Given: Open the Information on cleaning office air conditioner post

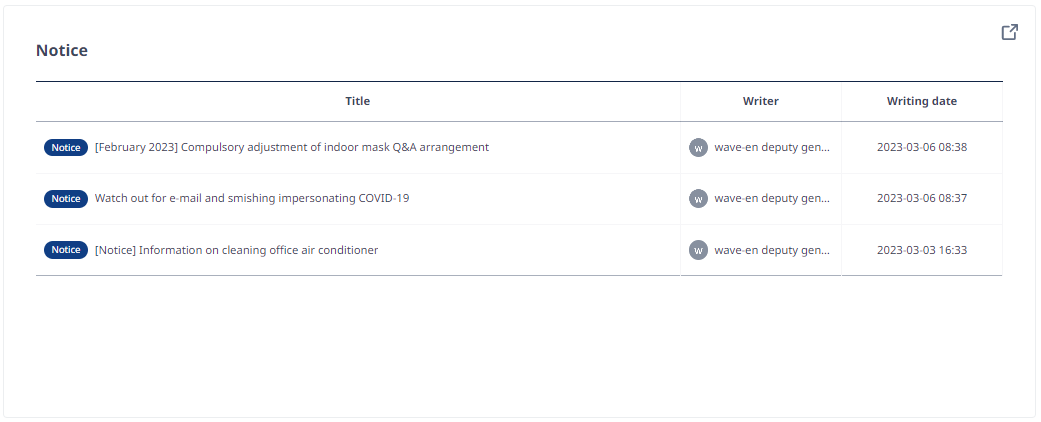Looking at the screenshot, I should click(236, 250).
